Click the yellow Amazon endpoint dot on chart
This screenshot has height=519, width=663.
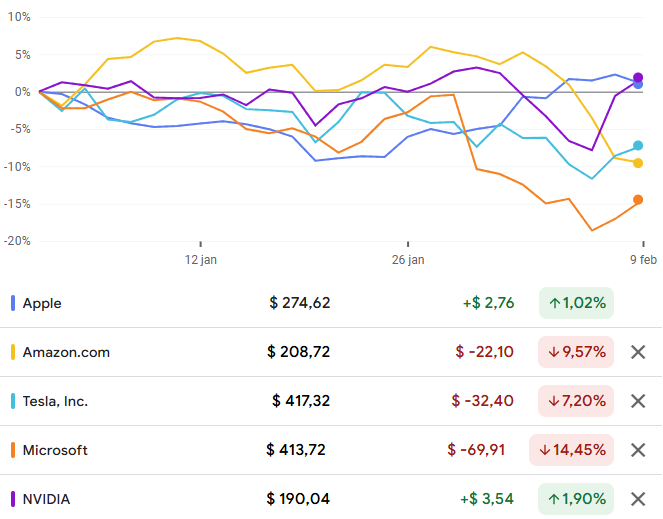[x=638, y=163]
